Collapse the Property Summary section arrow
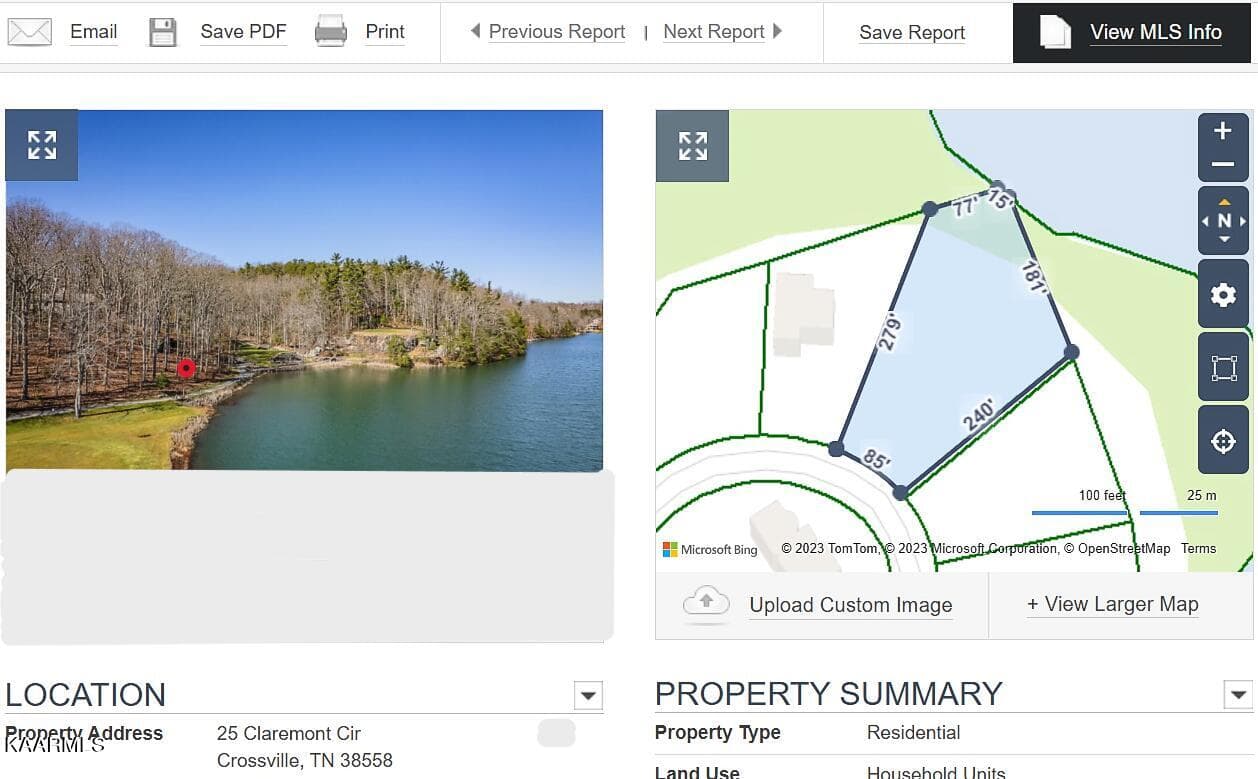The image size is (1258, 779). pyautogui.click(x=1238, y=694)
